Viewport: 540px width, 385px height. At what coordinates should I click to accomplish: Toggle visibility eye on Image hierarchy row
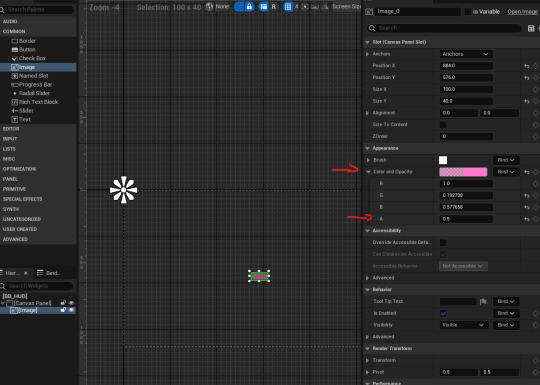(x=72, y=310)
